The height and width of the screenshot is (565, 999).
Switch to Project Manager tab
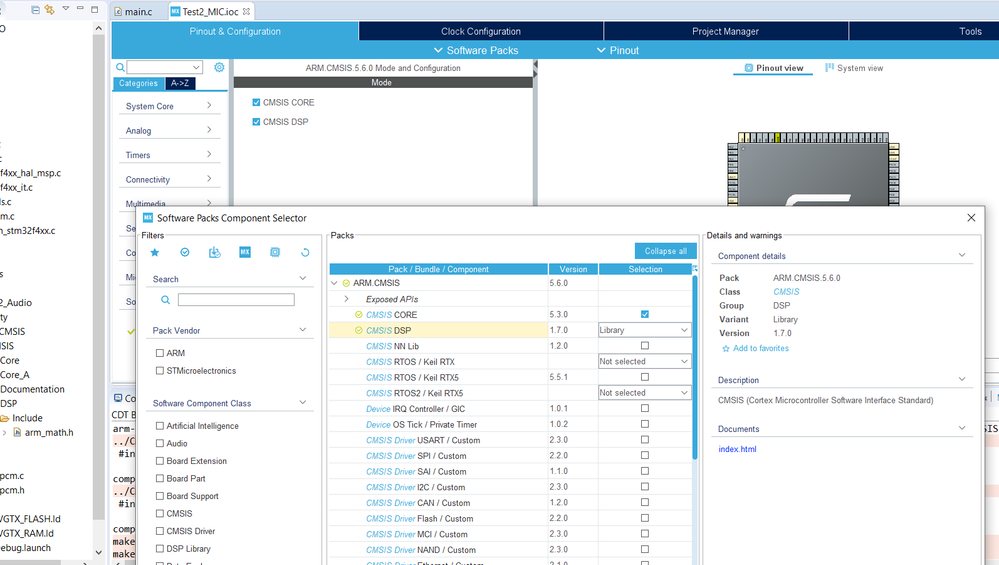pyautogui.click(x=726, y=31)
